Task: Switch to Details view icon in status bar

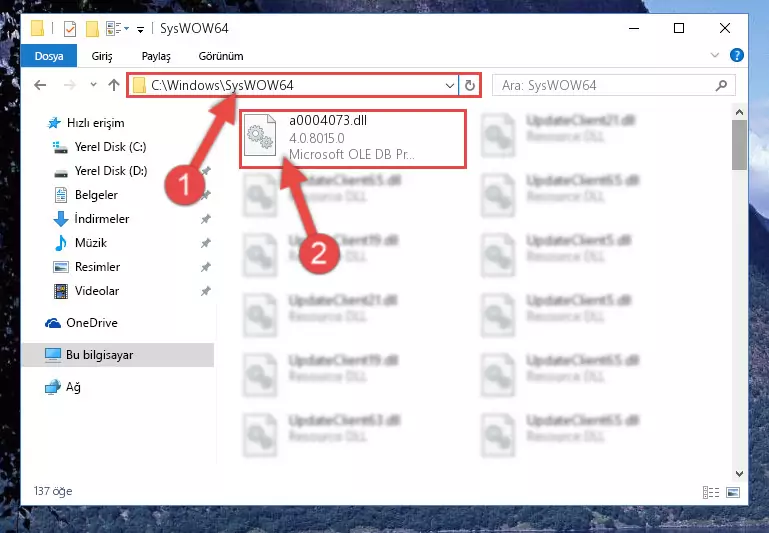Action: pyautogui.click(x=711, y=492)
